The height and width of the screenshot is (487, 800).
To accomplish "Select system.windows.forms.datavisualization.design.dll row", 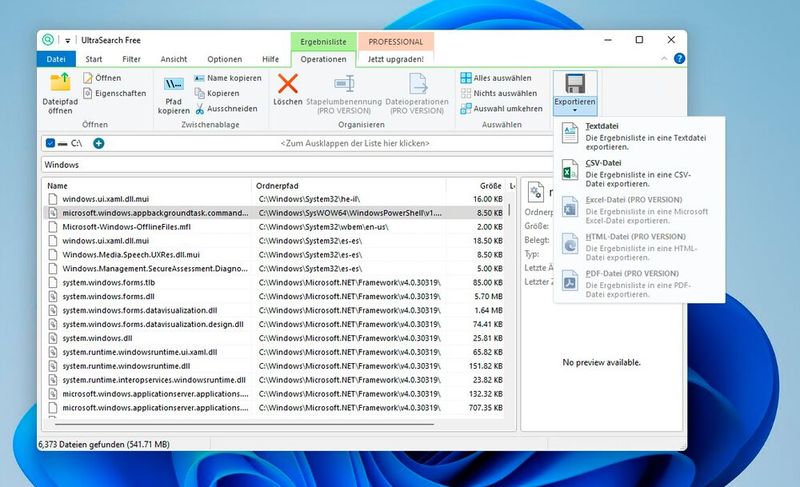I will point(276,324).
